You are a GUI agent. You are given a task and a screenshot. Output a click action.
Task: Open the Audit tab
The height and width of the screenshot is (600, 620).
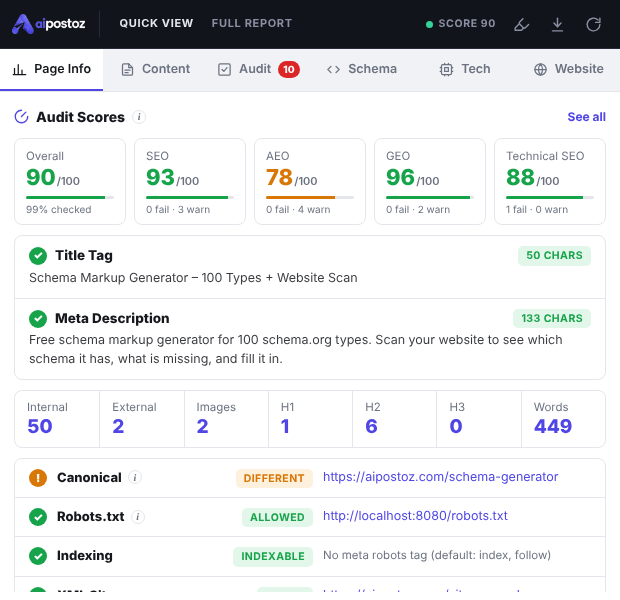258,69
